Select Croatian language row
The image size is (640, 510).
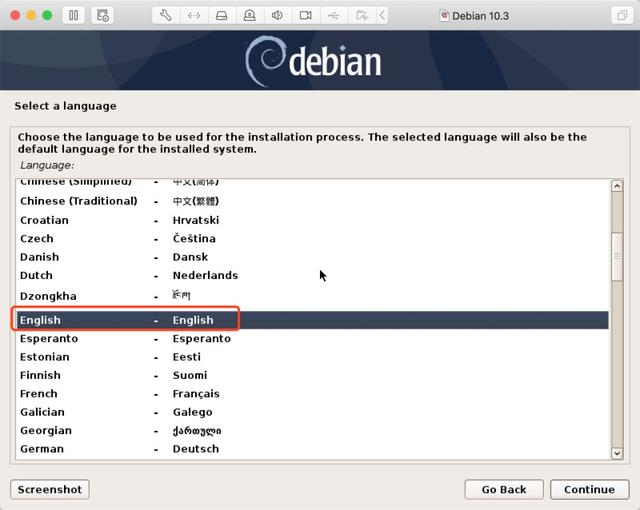click(312, 220)
